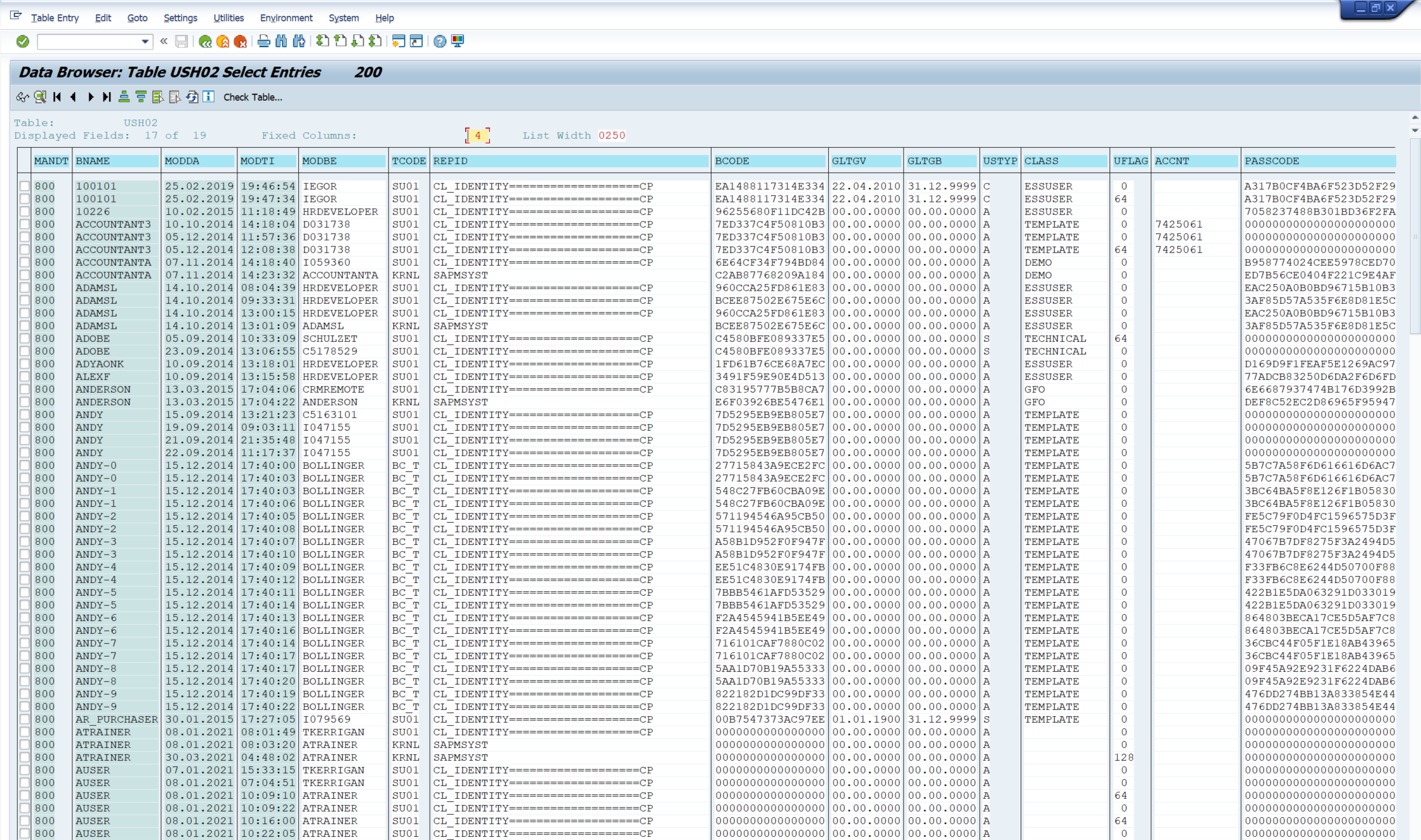Viewport: 1421px width, 840px height.
Task: Tick the AR_PURCHASER row checkbox
Action: [24, 719]
